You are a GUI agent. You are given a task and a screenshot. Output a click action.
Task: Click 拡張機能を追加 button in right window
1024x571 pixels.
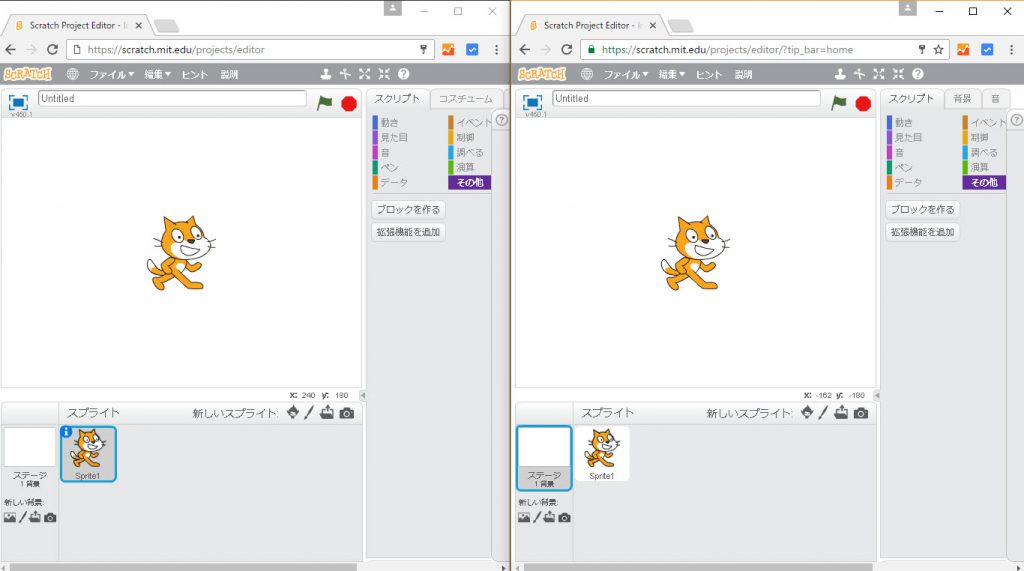[x=923, y=232]
